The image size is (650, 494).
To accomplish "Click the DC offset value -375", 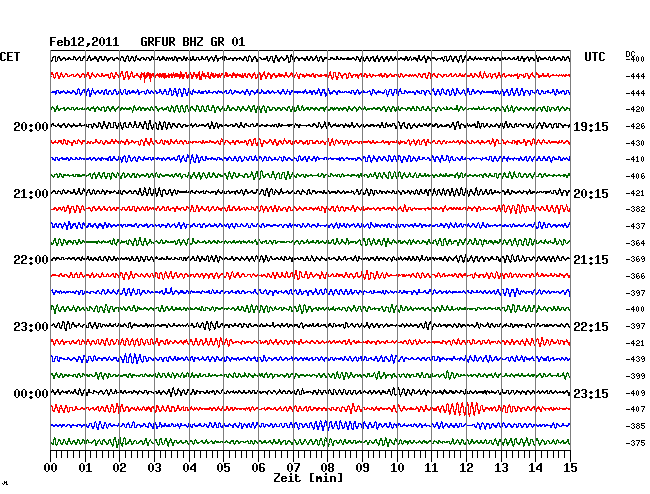I will [635, 443].
